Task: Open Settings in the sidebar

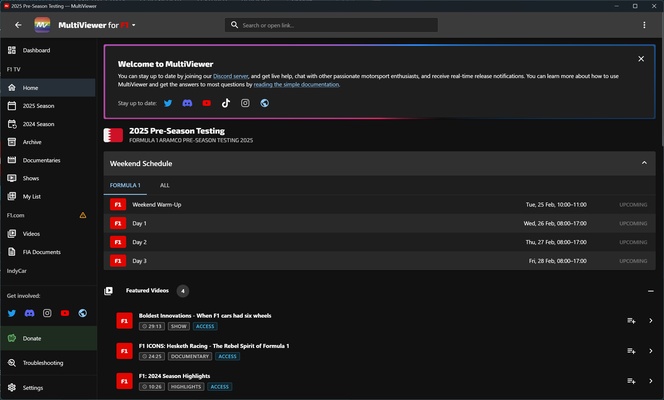Action: point(48,387)
